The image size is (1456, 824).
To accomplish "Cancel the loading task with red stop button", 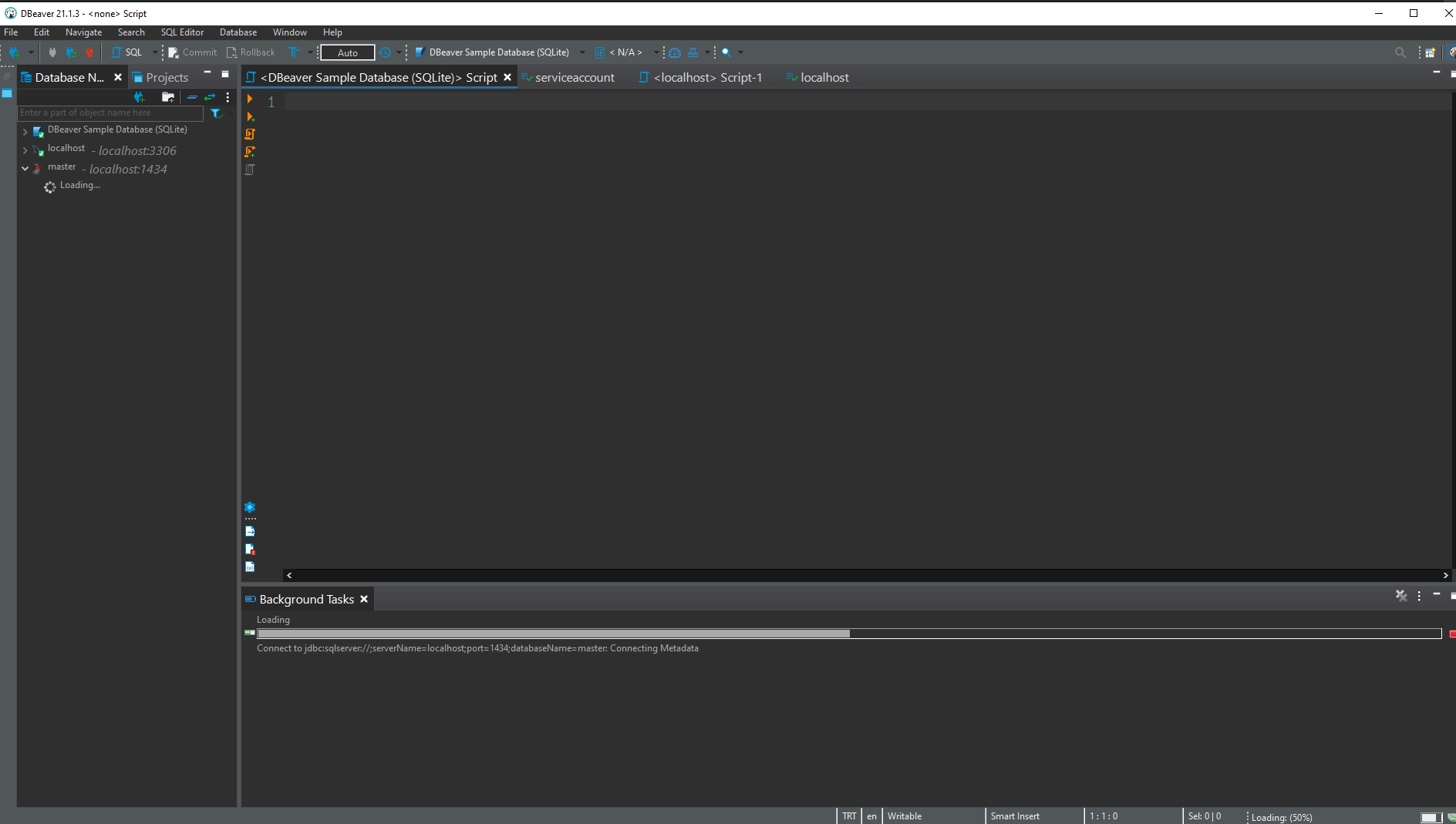I will click(1452, 634).
